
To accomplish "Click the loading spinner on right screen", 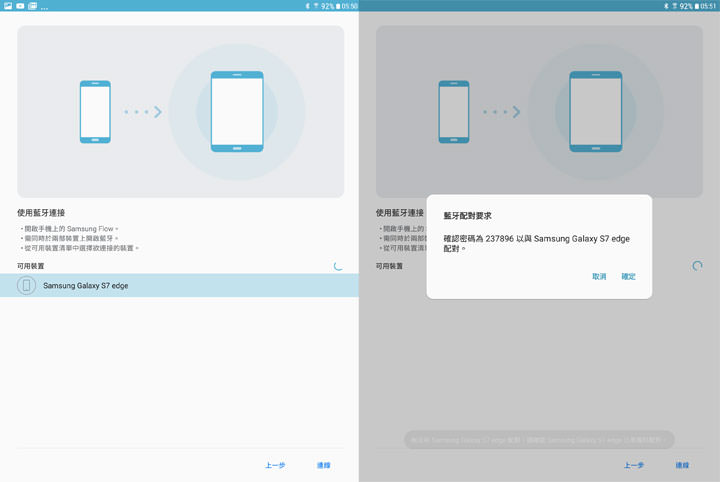I will 697,266.
